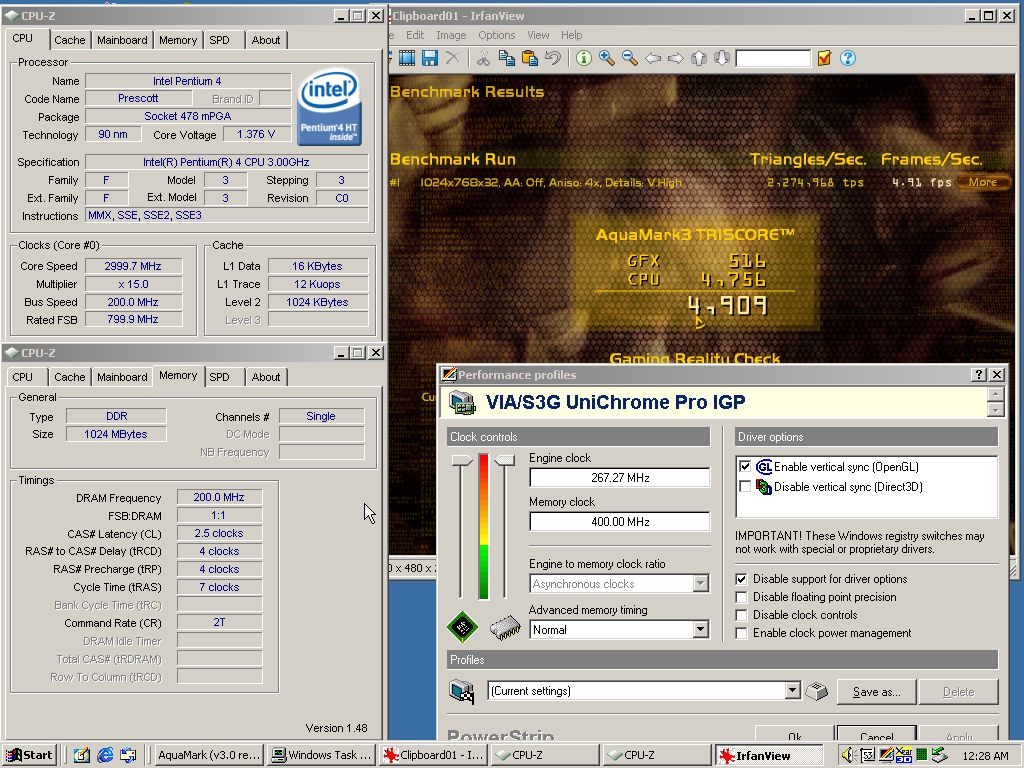Click the help question mark in Performance profiles title
The image size is (1024, 768).
978,374
